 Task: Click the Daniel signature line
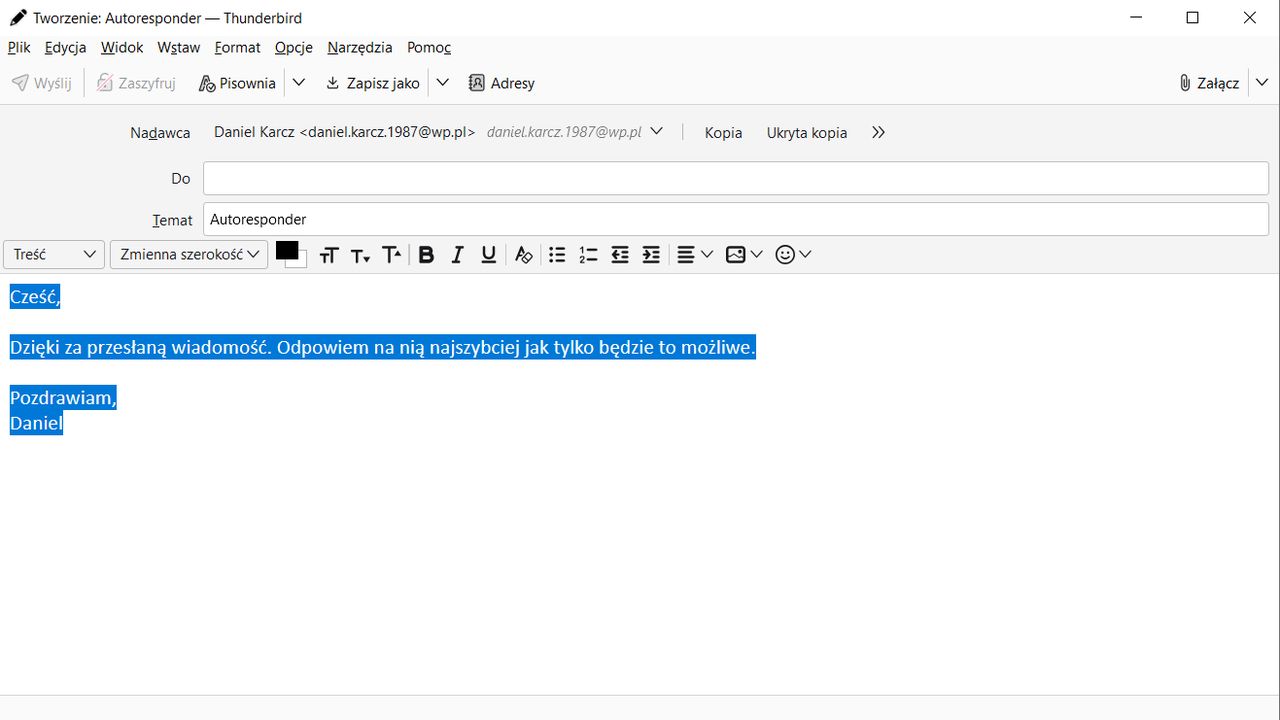tap(36, 423)
